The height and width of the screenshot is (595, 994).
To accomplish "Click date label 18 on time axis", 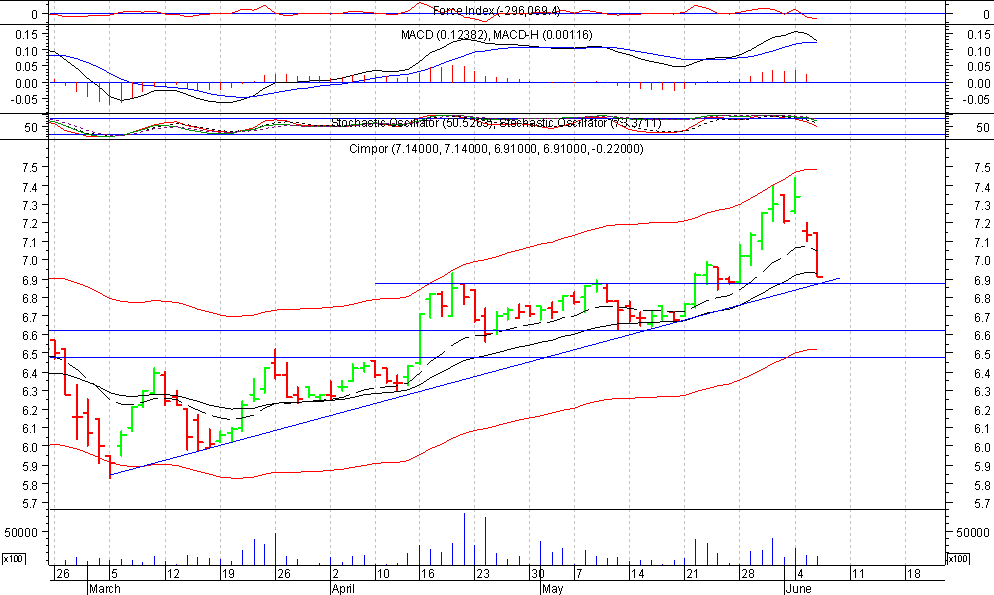I will click(913, 573).
